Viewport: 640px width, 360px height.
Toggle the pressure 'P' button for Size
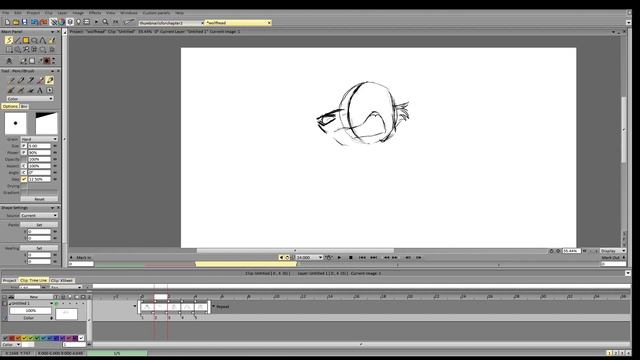tap(24, 146)
